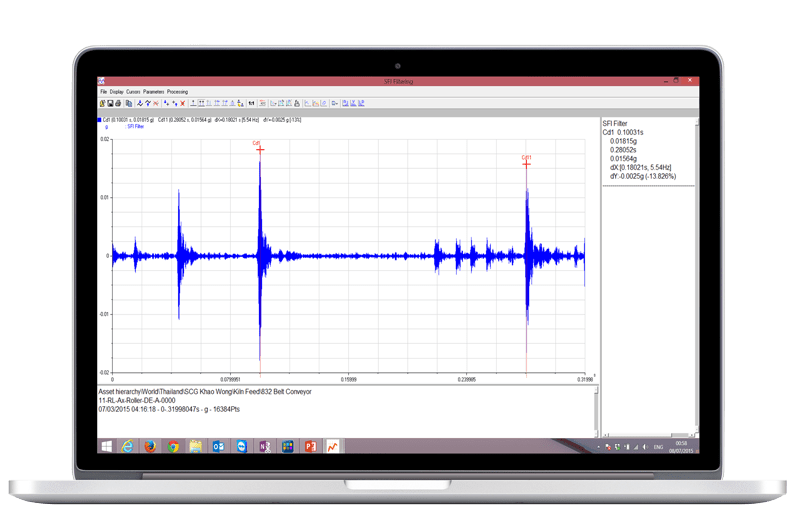This screenshot has height=530, width=795.
Task: Click the first red Cd1 cursor marker
Action: click(x=260, y=150)
